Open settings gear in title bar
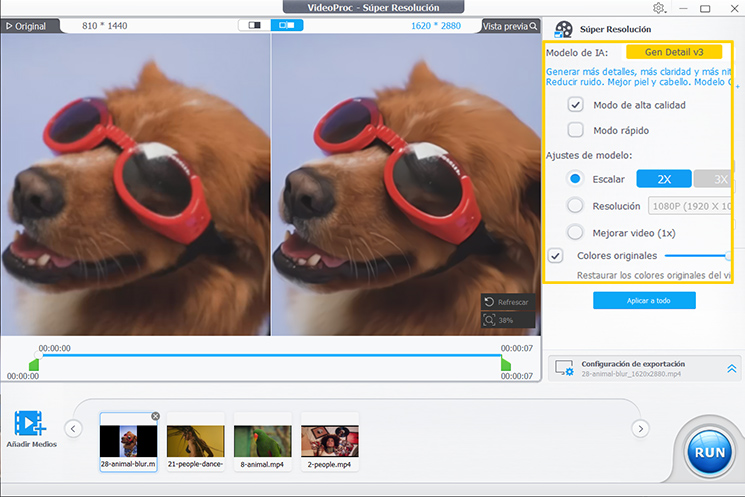Image resolution: width=745 pixels, height=497 pixels. tap(659, 8)
